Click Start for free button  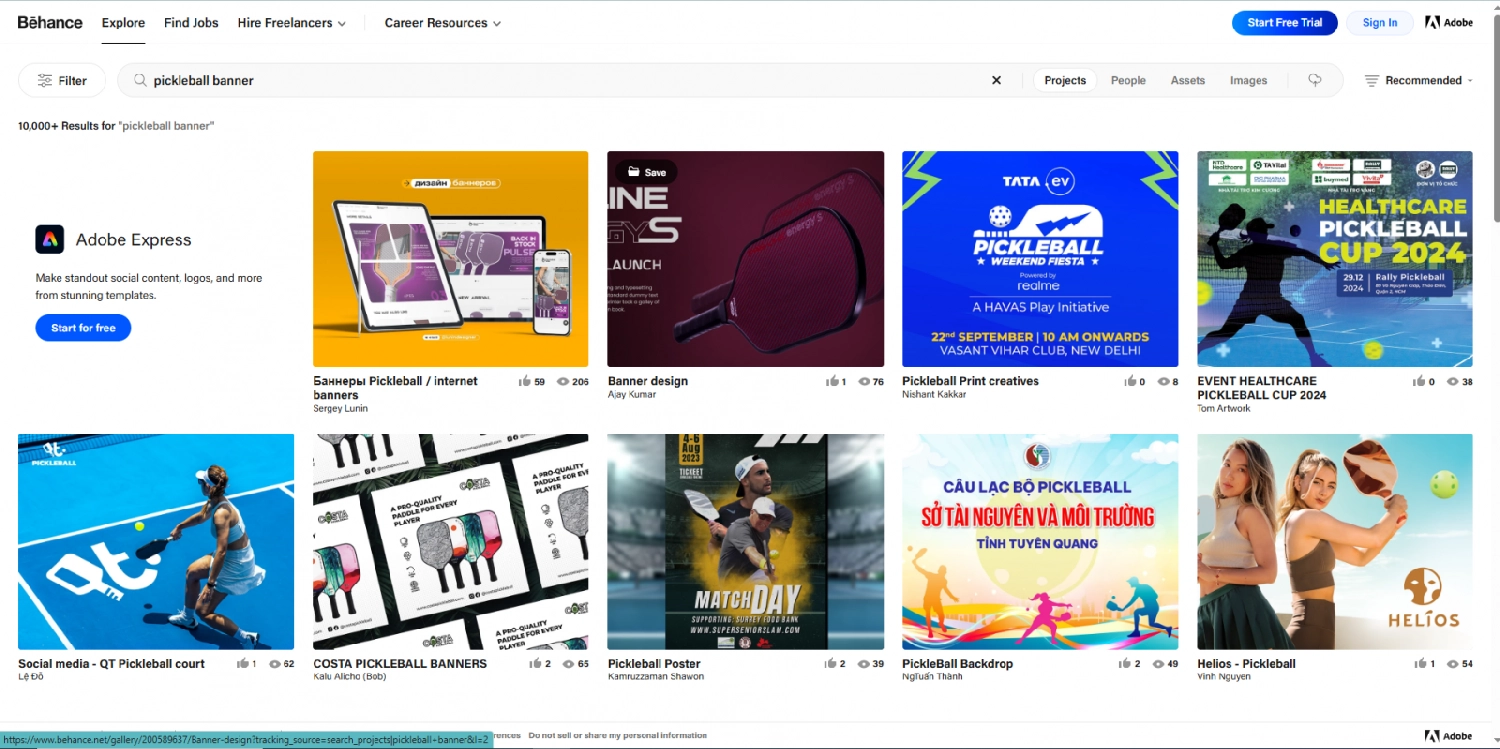pos(83,328)
